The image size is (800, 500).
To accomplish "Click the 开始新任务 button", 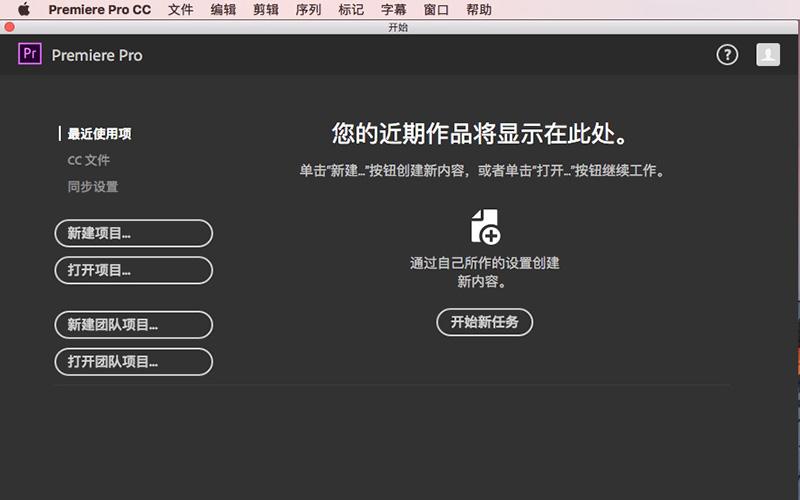I will click(x=485, y=322).
